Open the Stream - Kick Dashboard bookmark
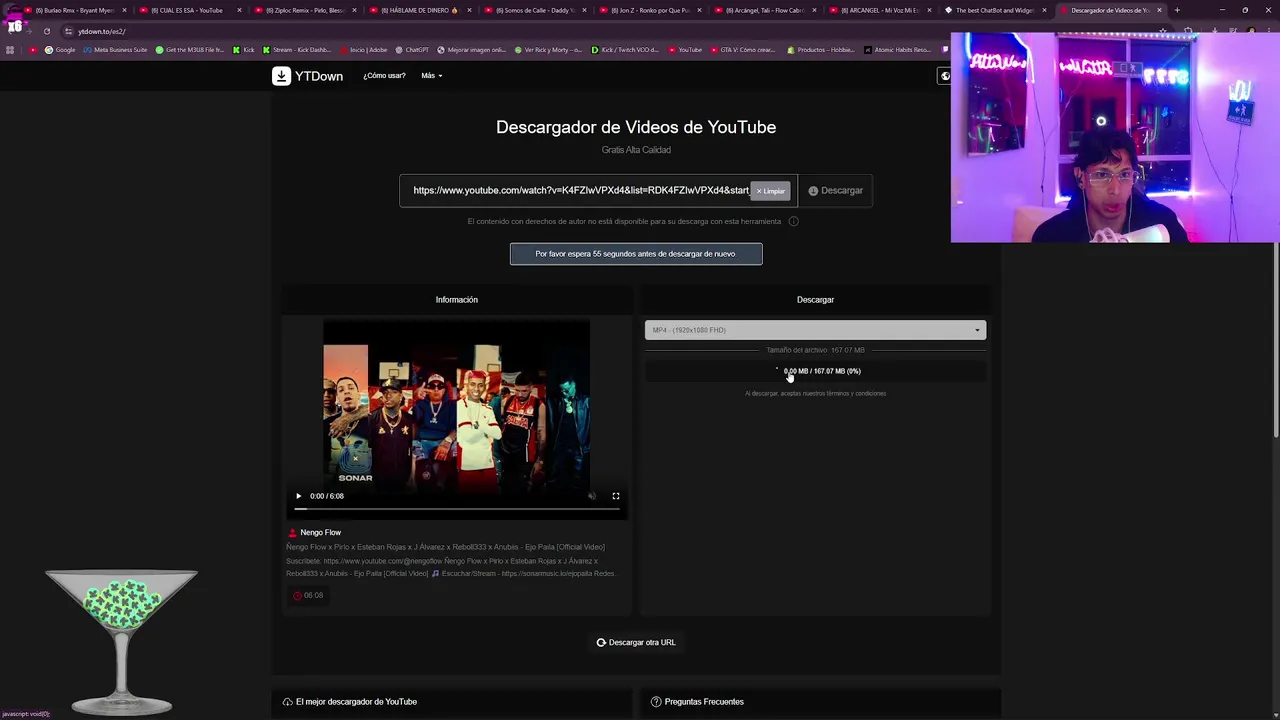The width and height of the screenshot is (1280, 720). 297,50
